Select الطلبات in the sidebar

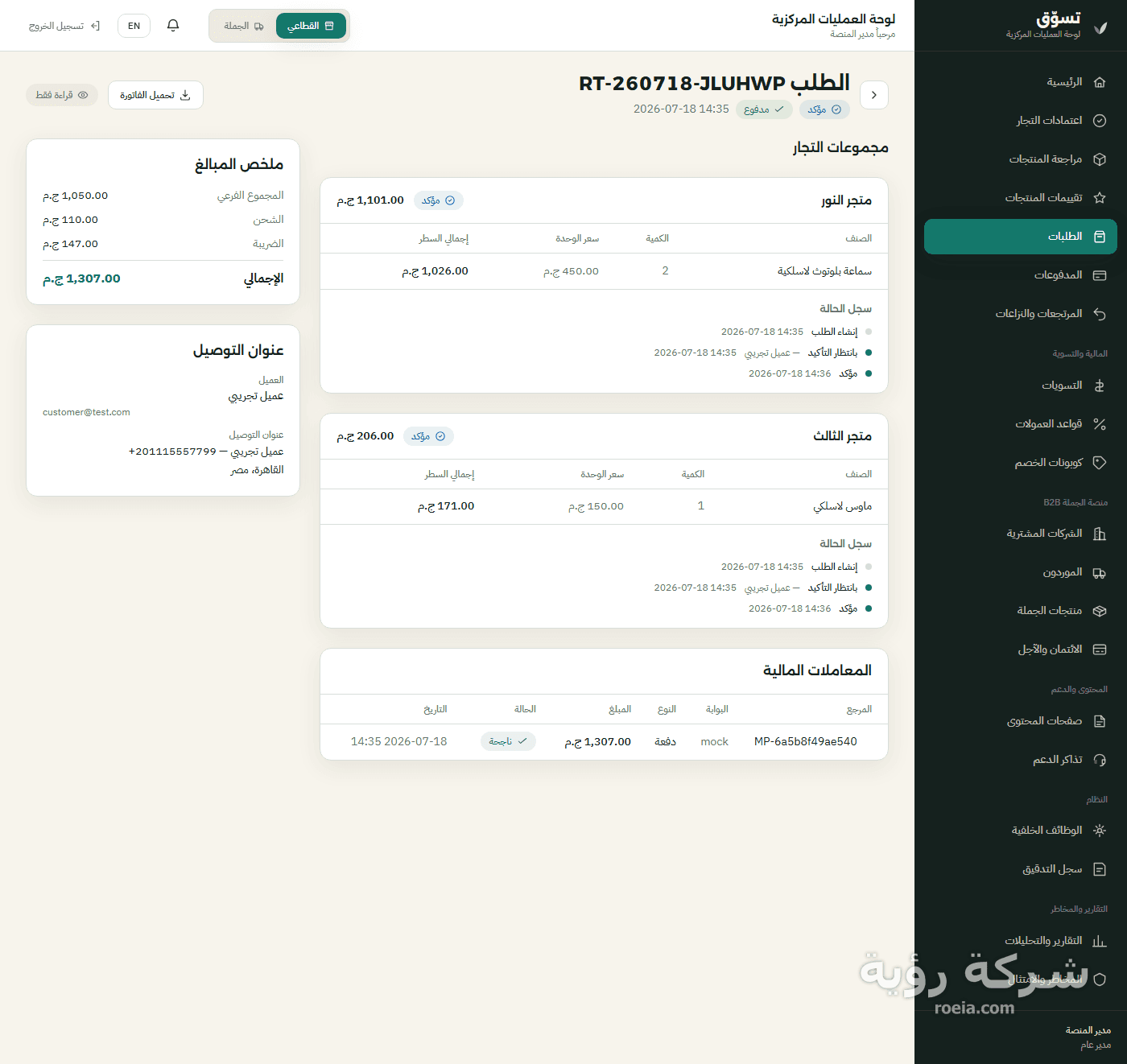(1020, 237)
